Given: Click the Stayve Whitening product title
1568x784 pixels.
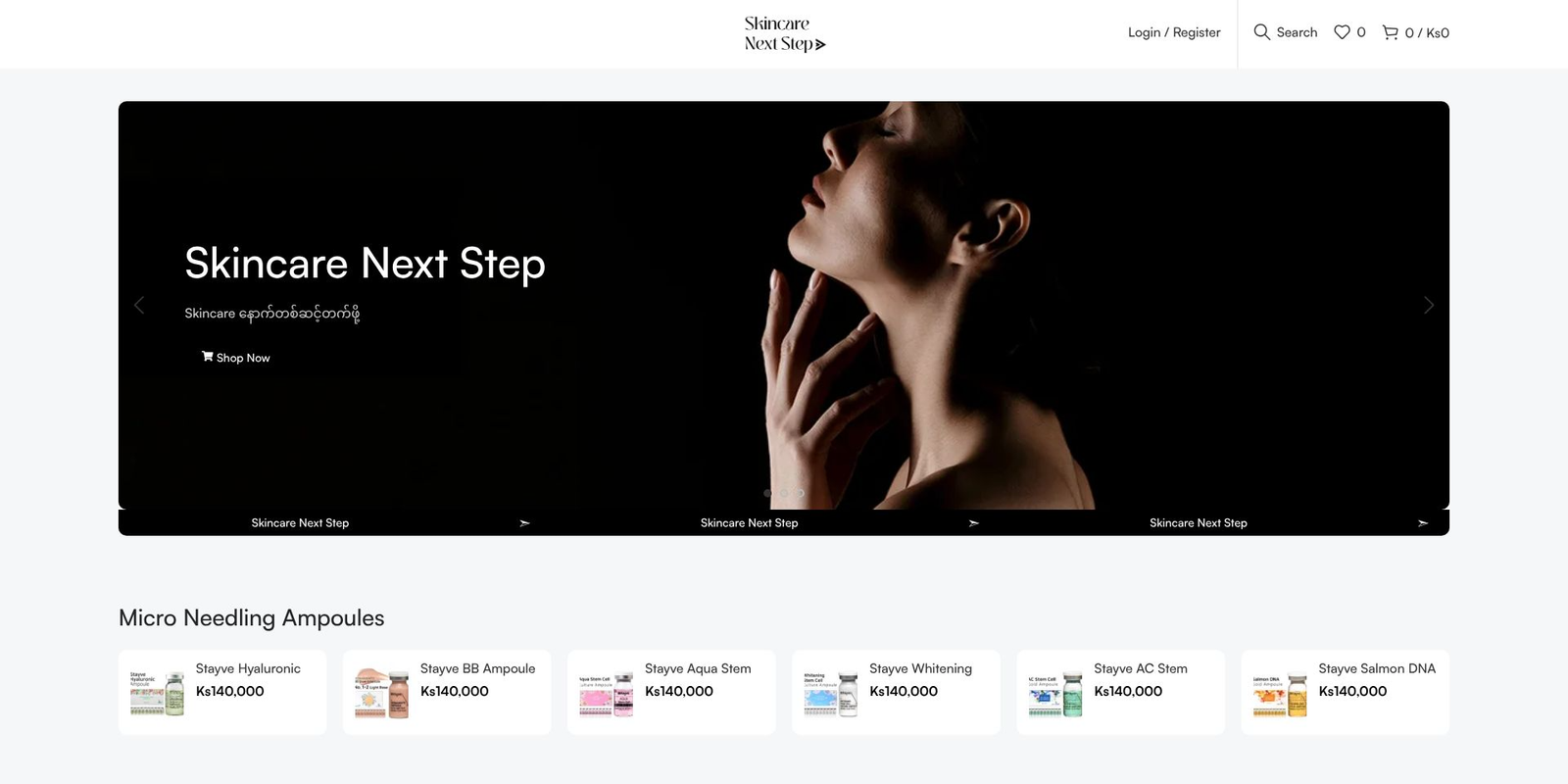Looking at the screenshot, I should coord(920,668).
